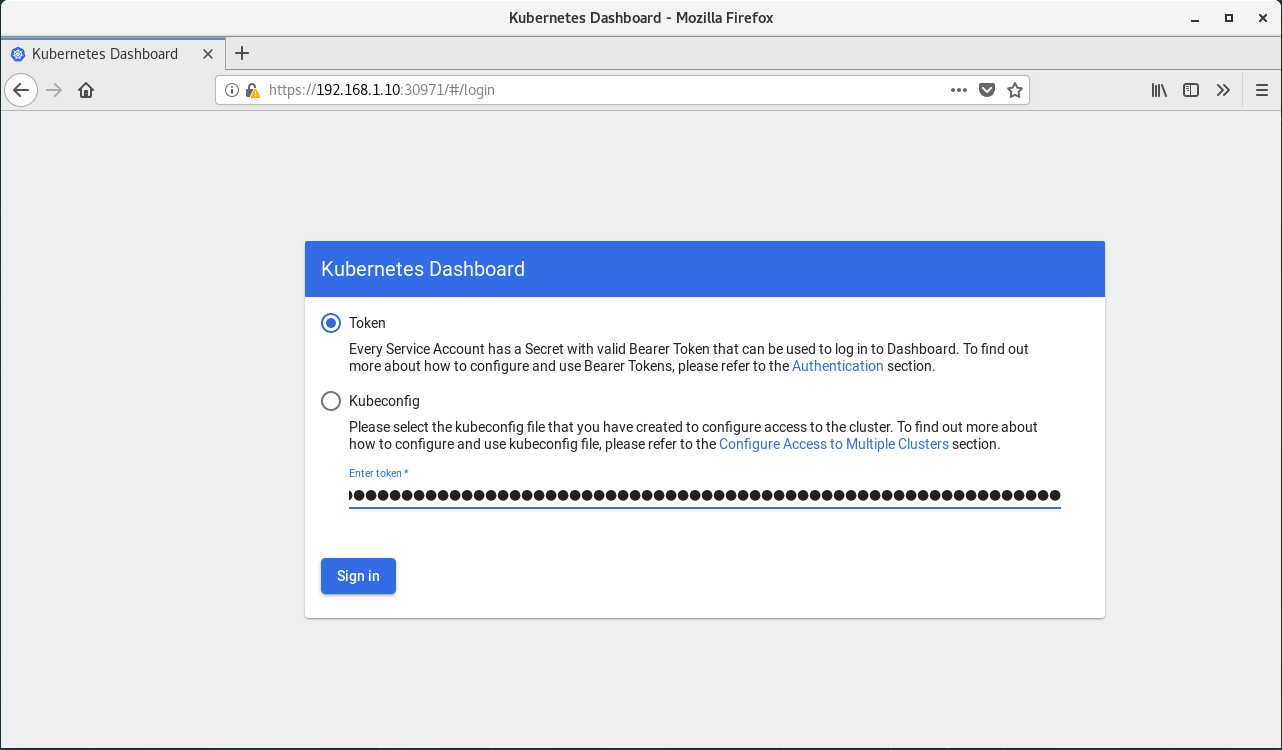Show site information icon in address bar
The image size is (1282, 750).
(232, 90)
